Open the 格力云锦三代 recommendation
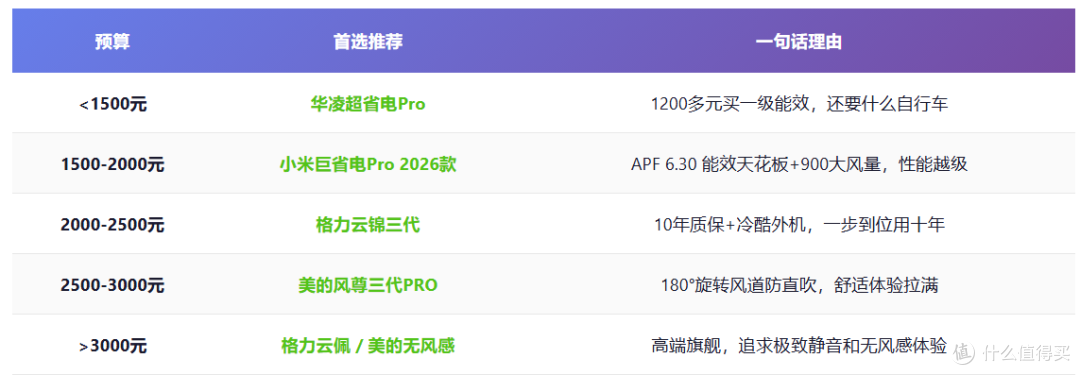The image size is (1080, 375). pyautogui.click(x=368, y=225)
